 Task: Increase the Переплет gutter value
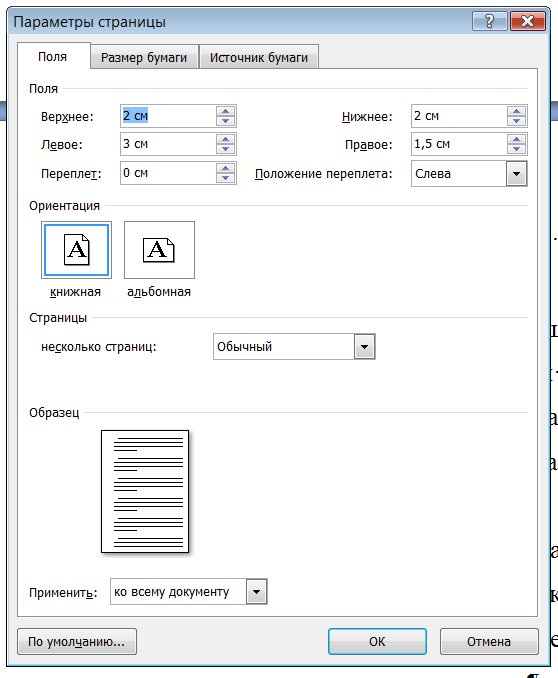pos(225,168)
